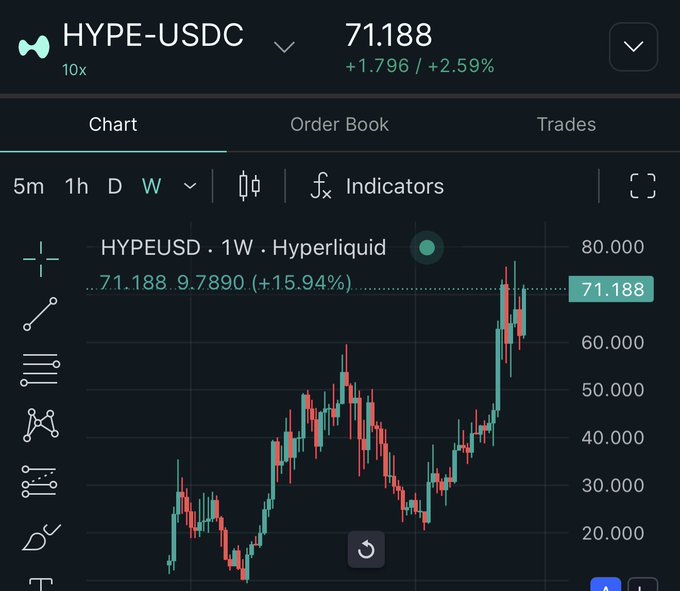This screenshot has width=680, height=591.
Task: Click the 50.000 price axis label
Action: point(613,390)
